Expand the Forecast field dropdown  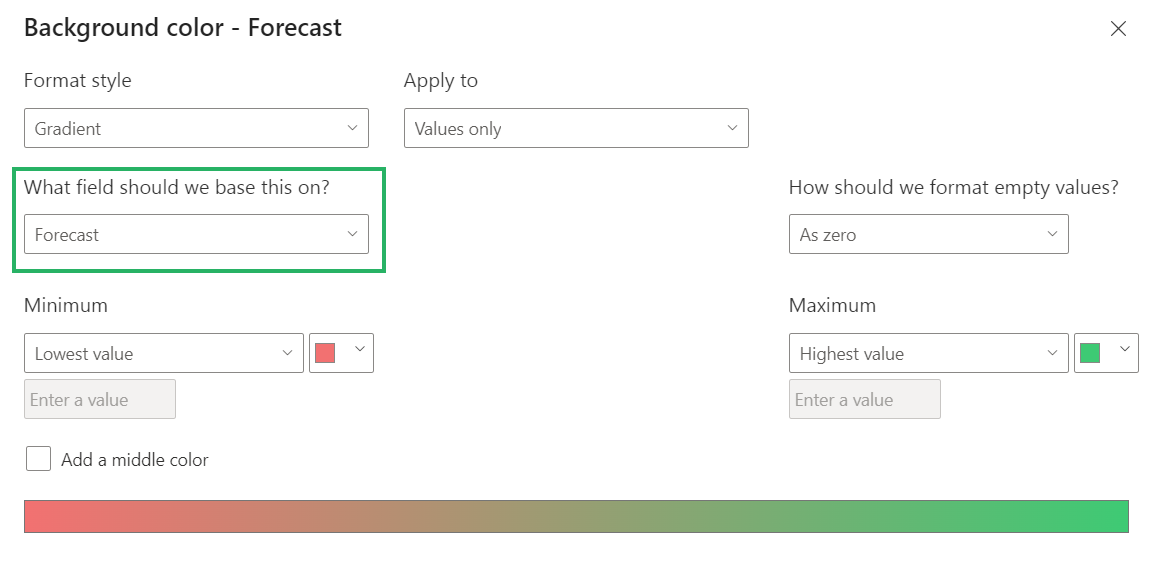click(x=196, y=234)
